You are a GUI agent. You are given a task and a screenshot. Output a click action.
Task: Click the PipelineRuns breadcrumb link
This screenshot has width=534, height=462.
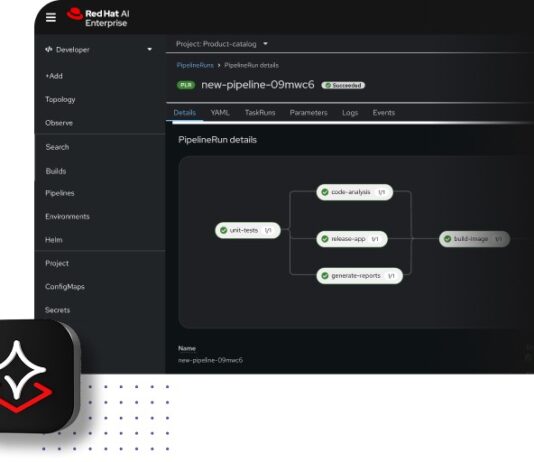(x=195, y=65)
